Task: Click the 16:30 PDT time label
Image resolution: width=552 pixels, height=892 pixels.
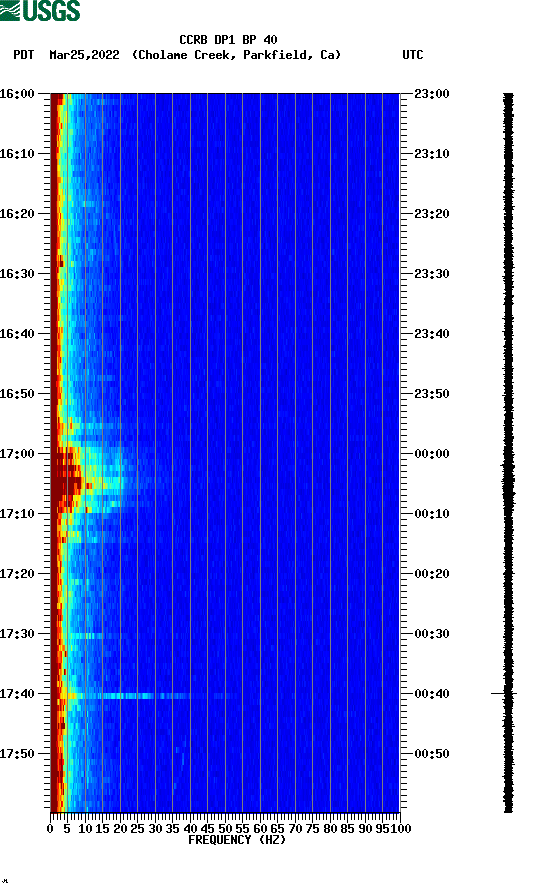Action: click(x=17, y=274)
